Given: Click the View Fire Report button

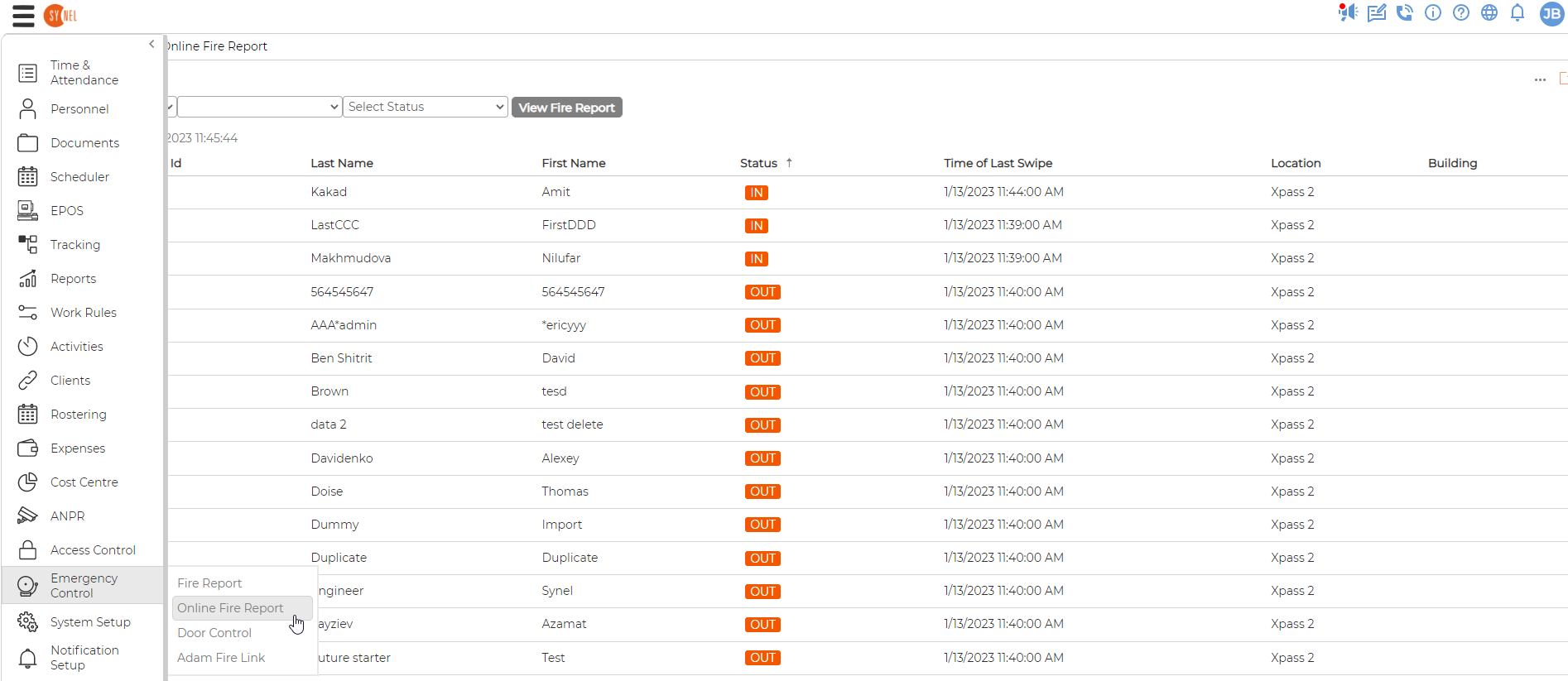Looking at the screenshot, I should [567, 108].
